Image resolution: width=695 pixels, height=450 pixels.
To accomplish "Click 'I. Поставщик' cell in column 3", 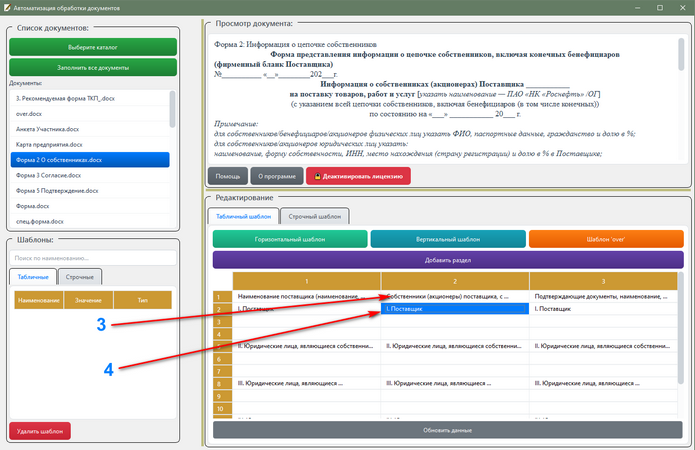I will pos(603,309).
